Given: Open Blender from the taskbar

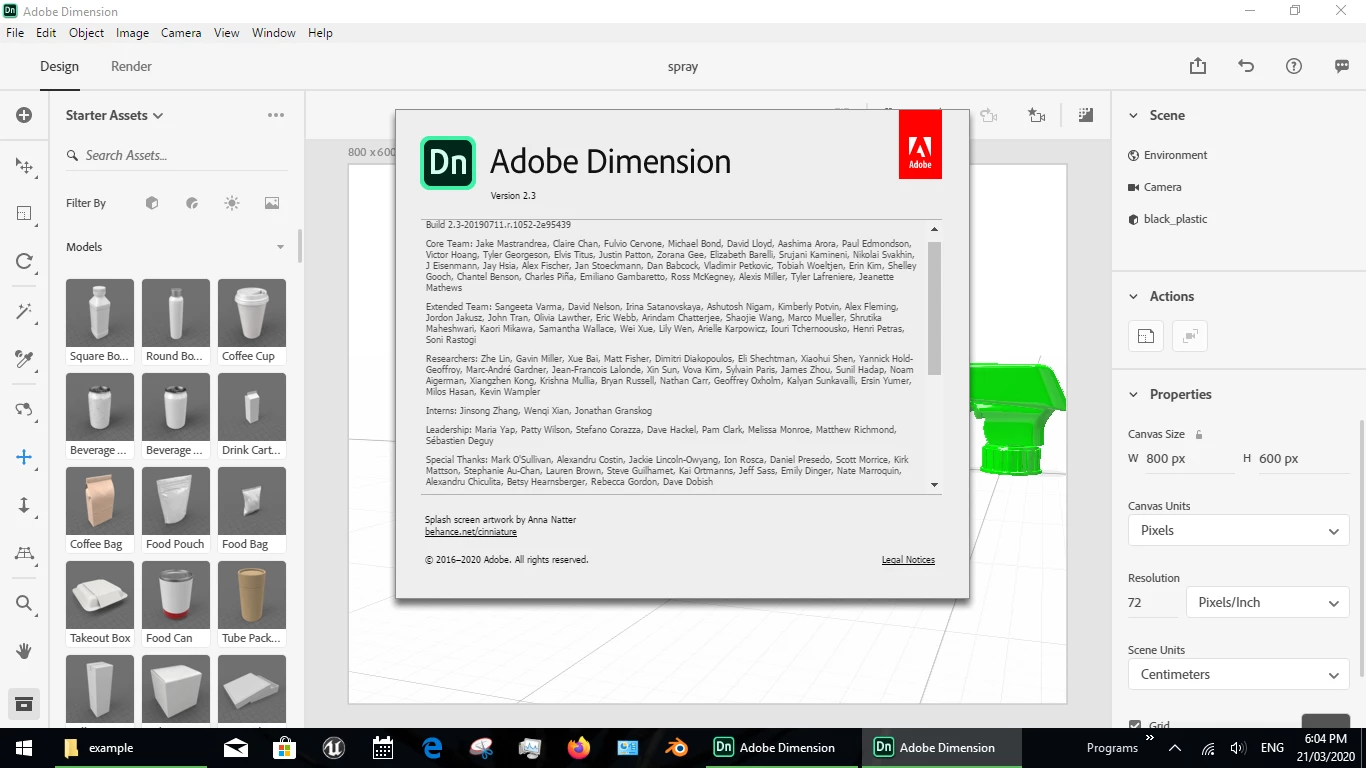Looking at the screenshot, I should point(677,748).
